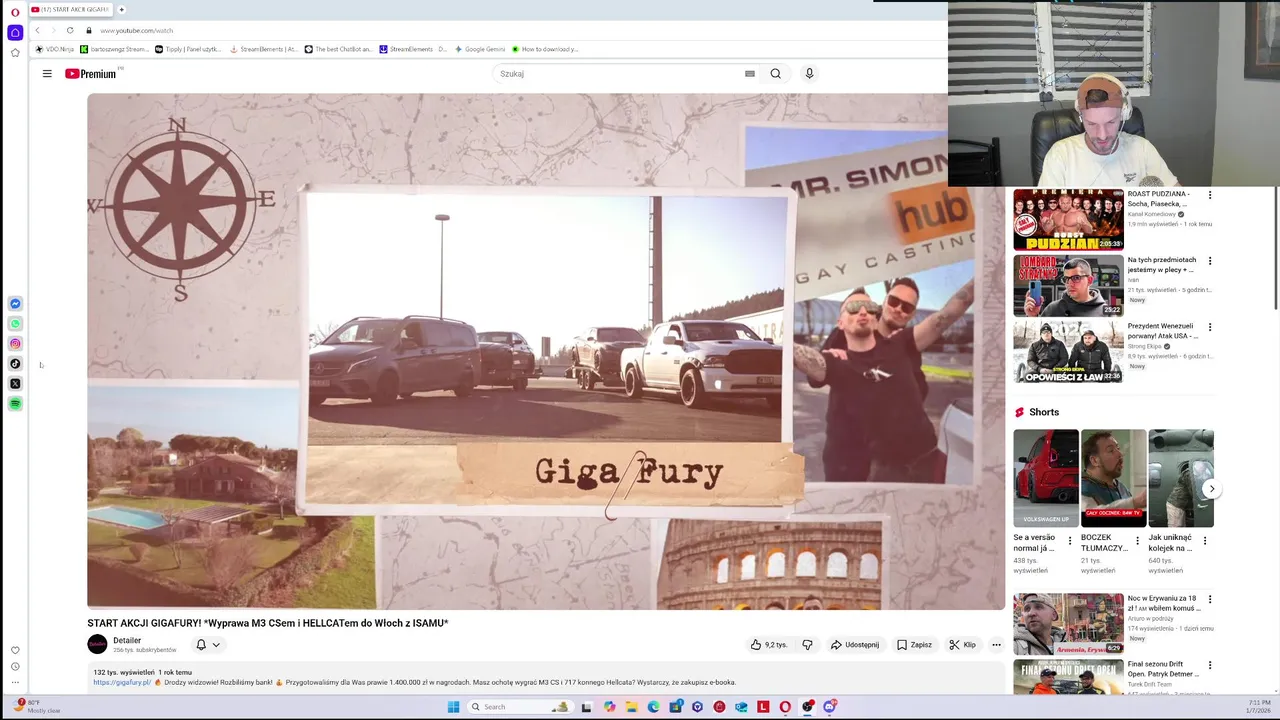1280x720 pixels.
Task: Open X (Twitter) in the Opera sidebar
Action: tap(15, 383)
